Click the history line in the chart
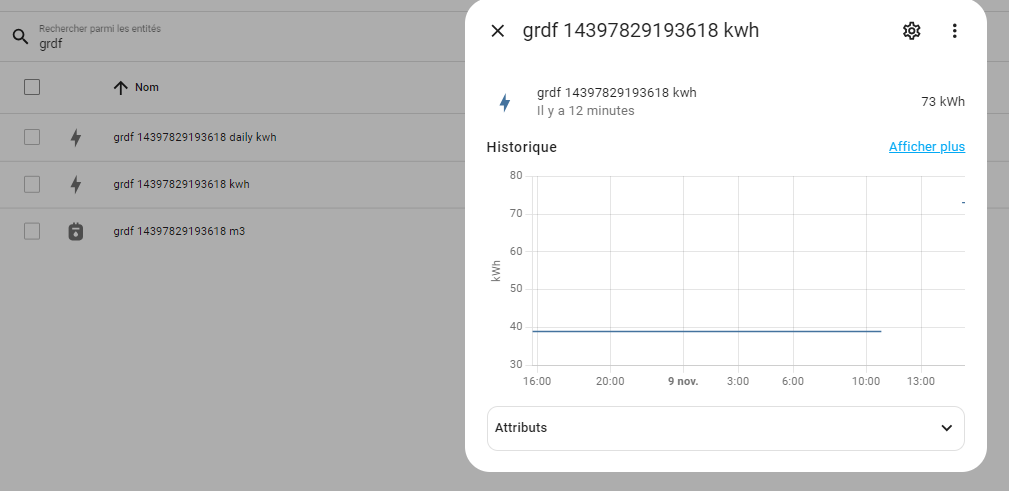The width and height of the screenshot is (1009, 491). pos(707,331)
